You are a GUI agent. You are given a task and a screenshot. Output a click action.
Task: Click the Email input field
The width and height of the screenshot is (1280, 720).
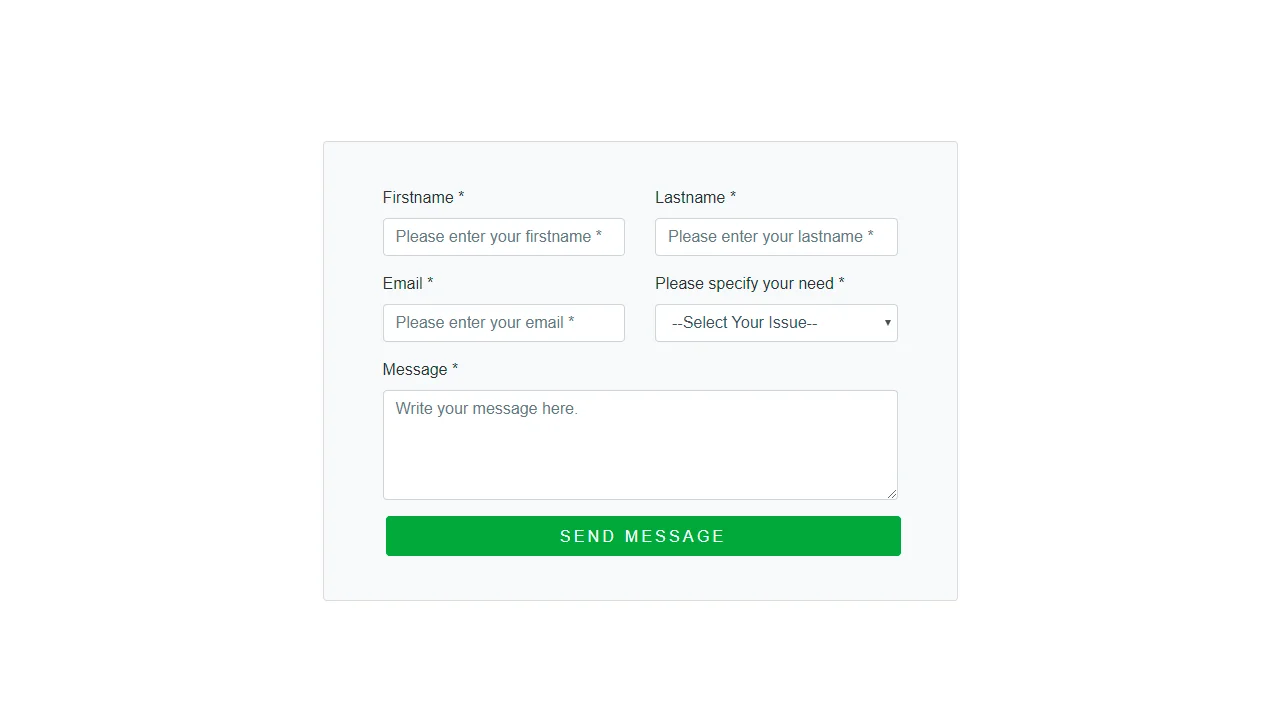pyautogui.click(x=503, y=323)
